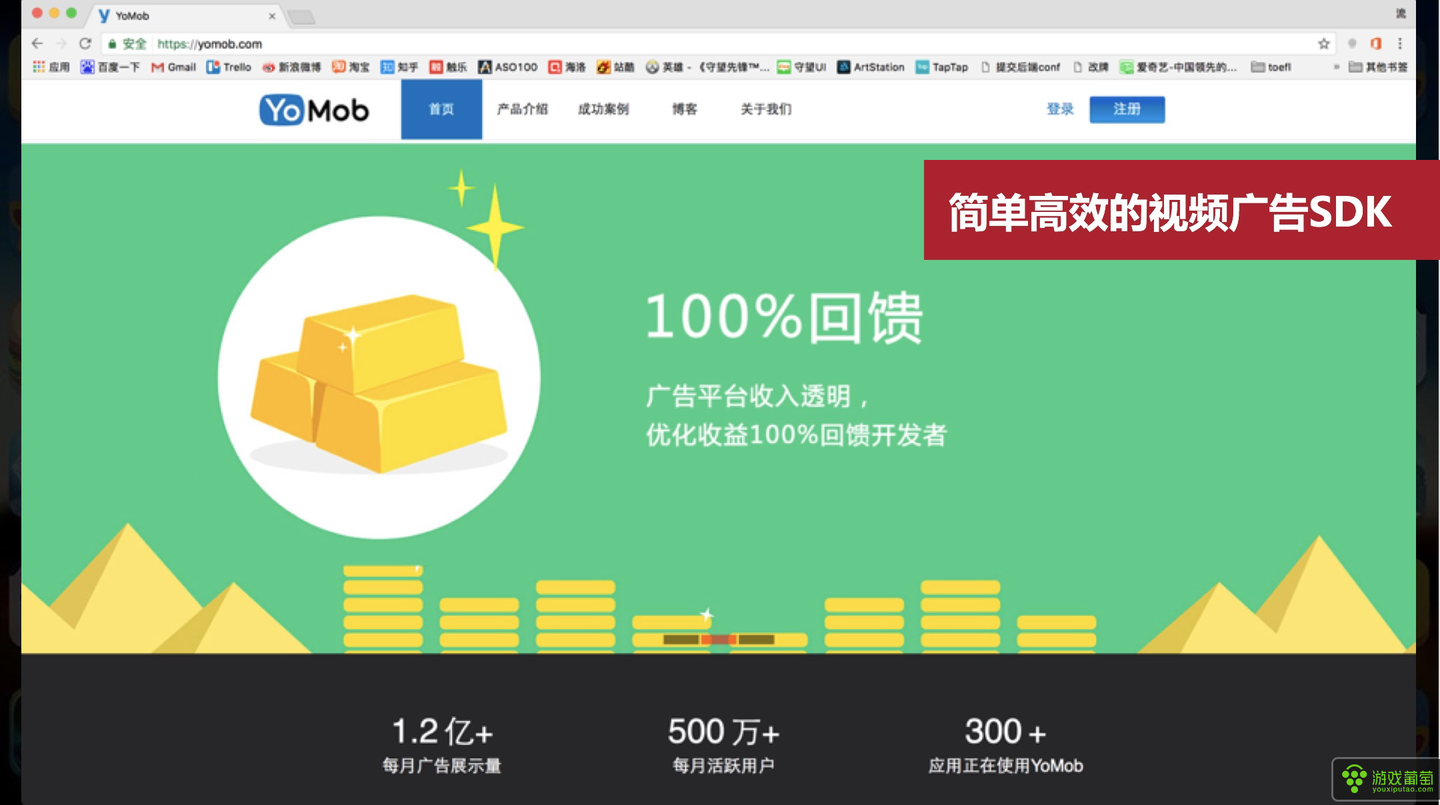Open the TapTap bookmark
This screenshot has height=805, width=1440.
[942, 67]
